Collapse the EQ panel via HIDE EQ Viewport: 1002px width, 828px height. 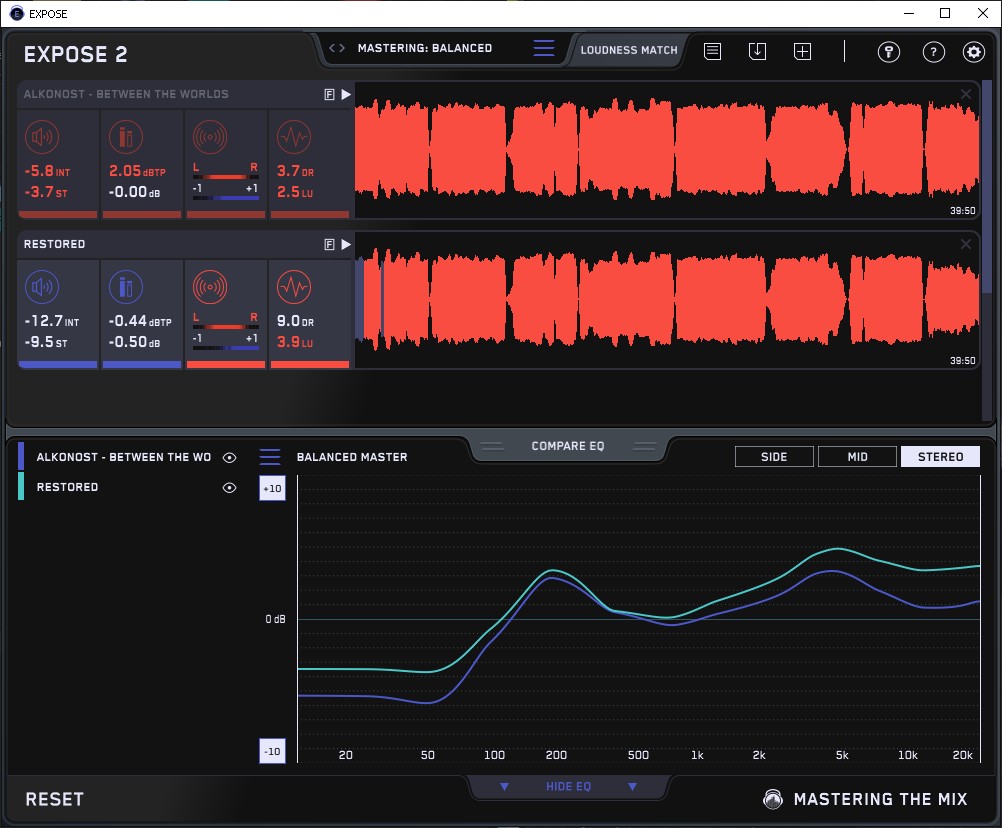(x=568, y=787)
